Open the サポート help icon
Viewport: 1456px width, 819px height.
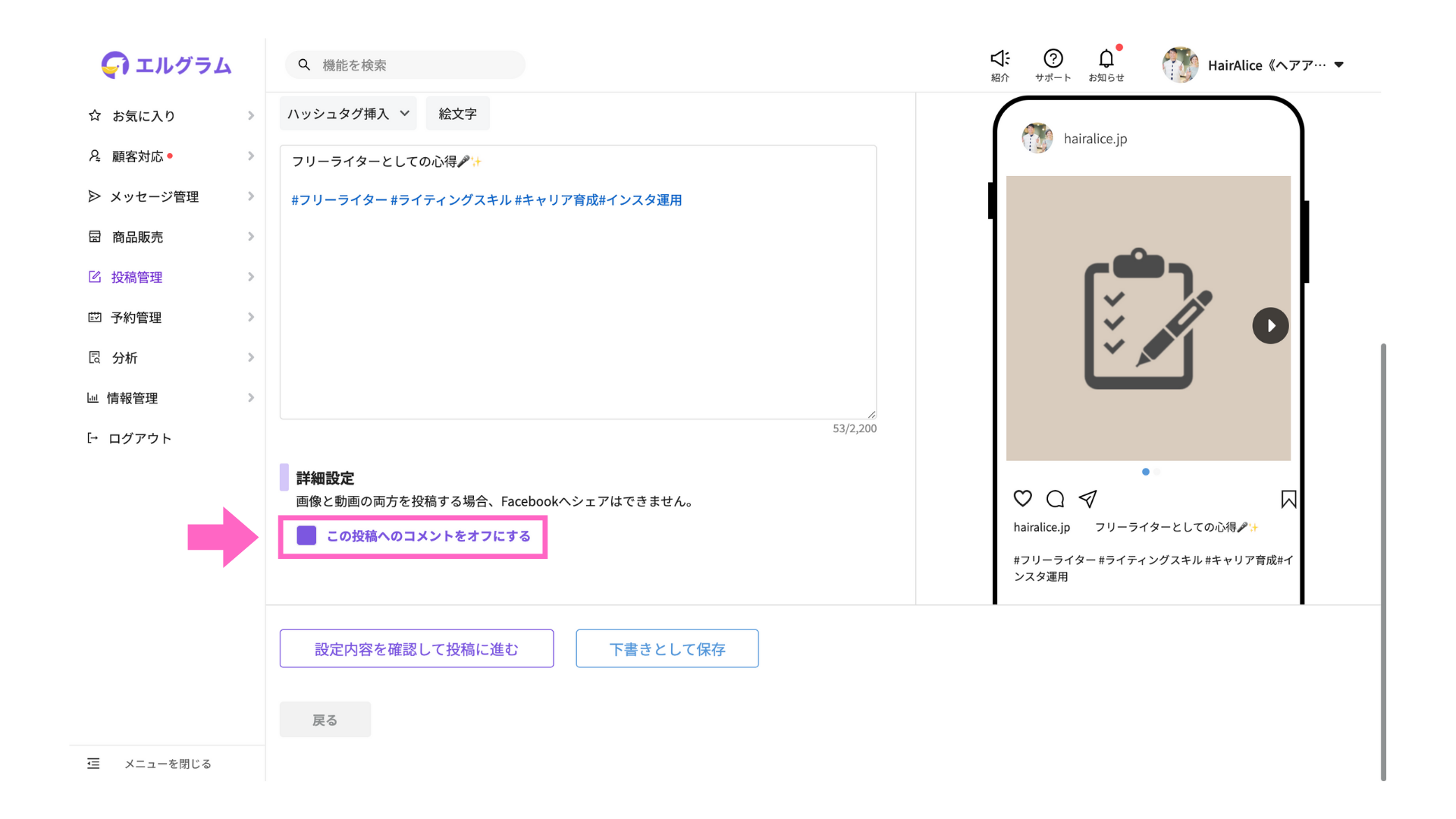1053,58
